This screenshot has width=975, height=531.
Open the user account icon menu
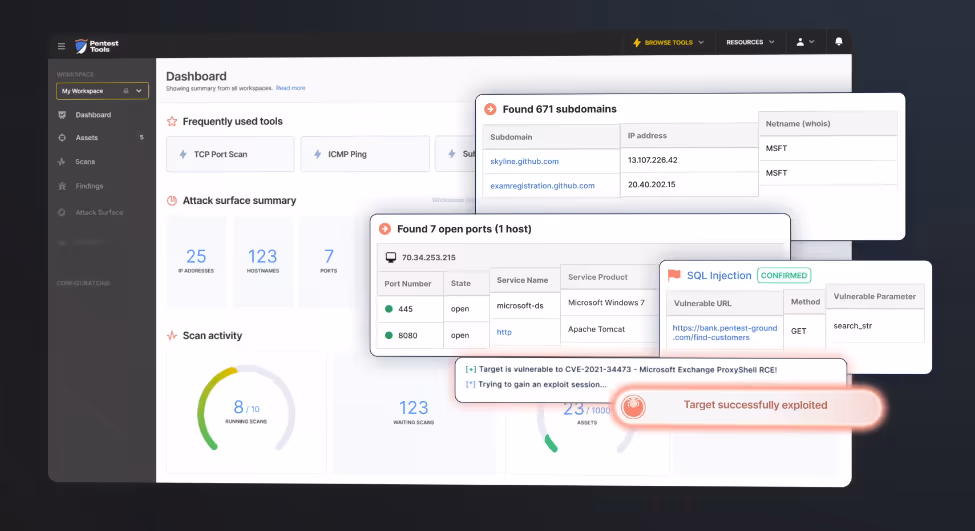805,42
